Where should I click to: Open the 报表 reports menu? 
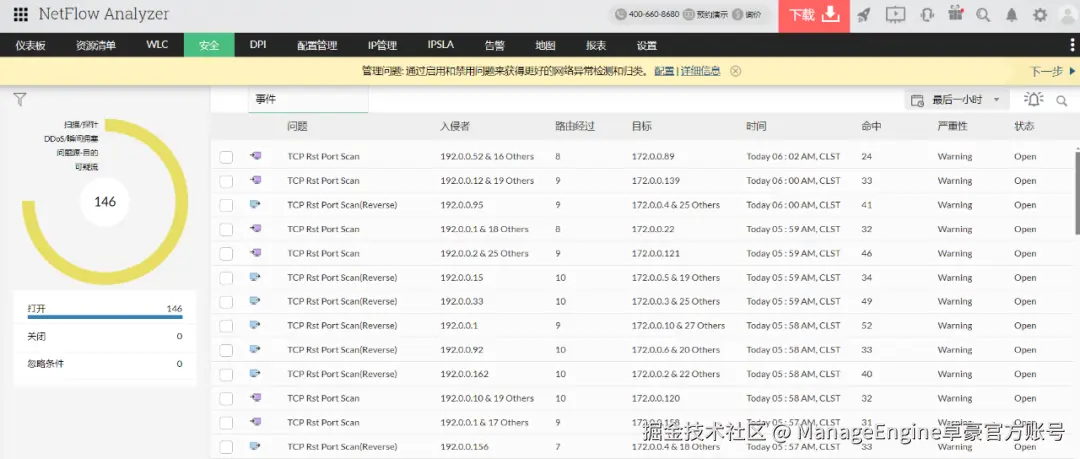pos(596,45)
